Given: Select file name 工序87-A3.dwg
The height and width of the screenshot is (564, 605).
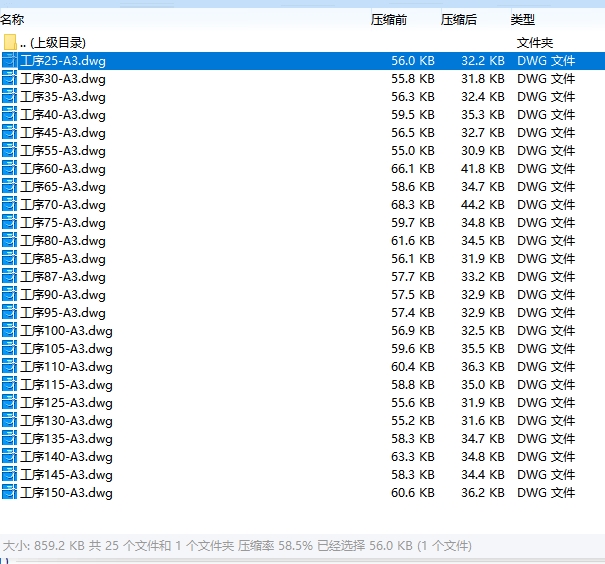Looking at the screenshot, I should (x=63, y=277).
